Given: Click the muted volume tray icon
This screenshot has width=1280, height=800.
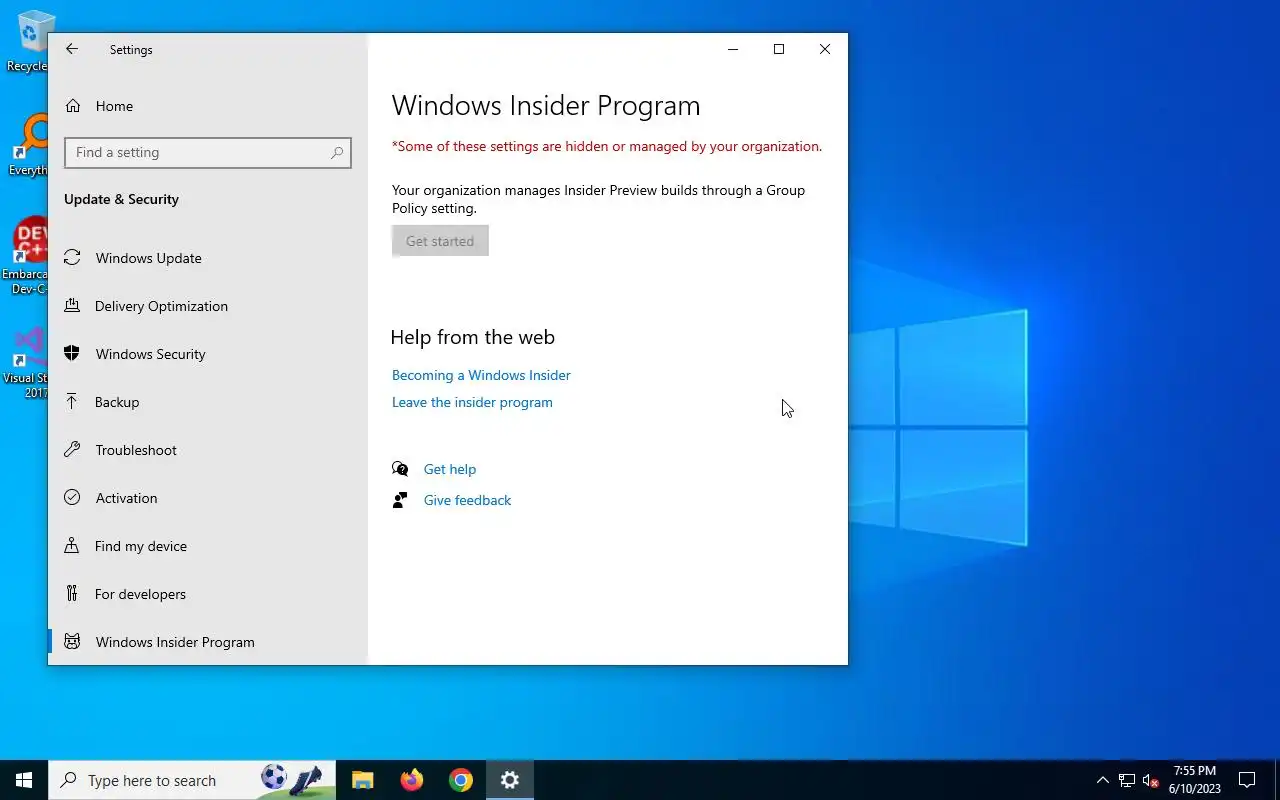Looking at the screenshot, I should pos(1151,781).
